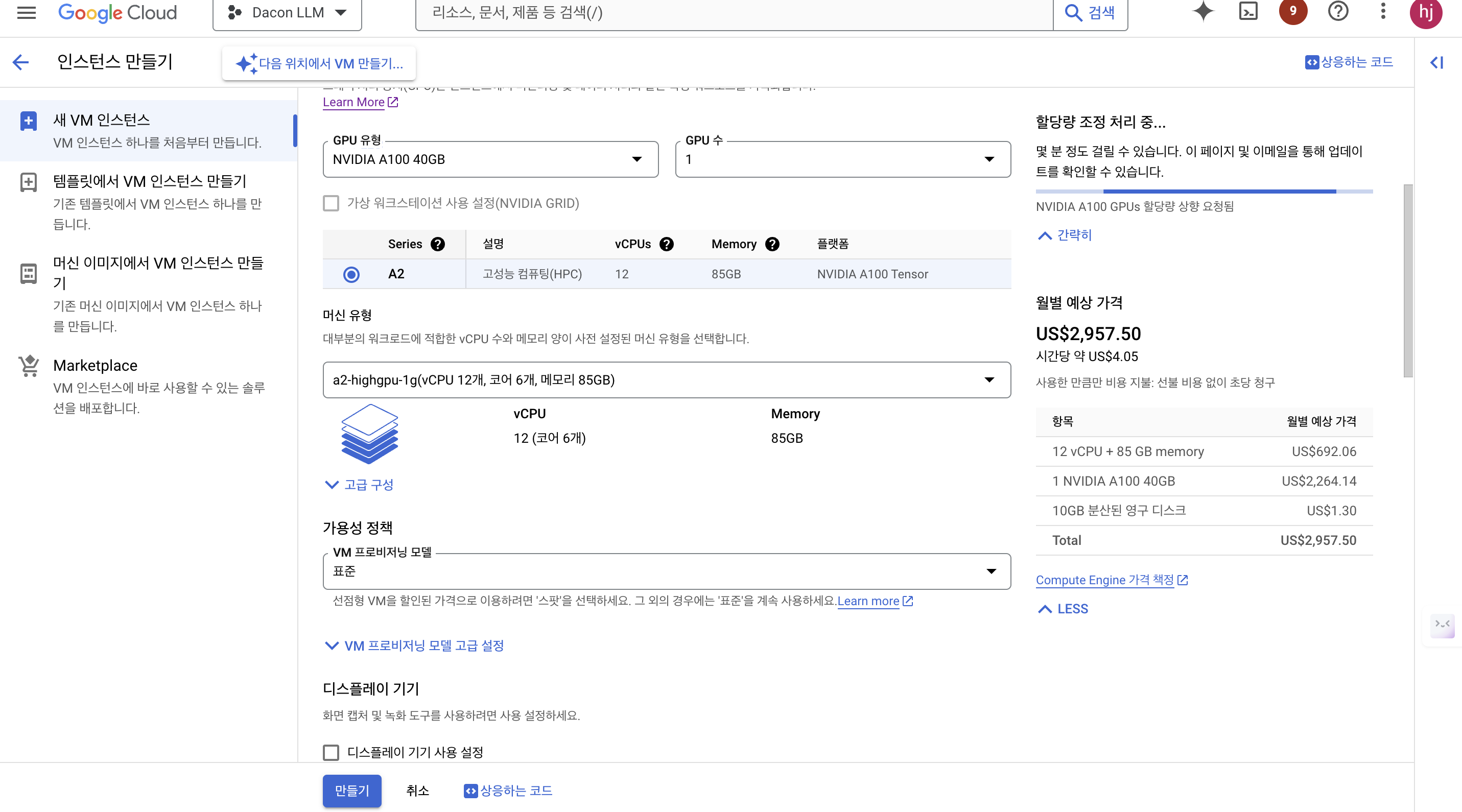Click Learn more link about 스팟 VMs
The width and height of the screenshot is (1462, 812).
point(875,601)
